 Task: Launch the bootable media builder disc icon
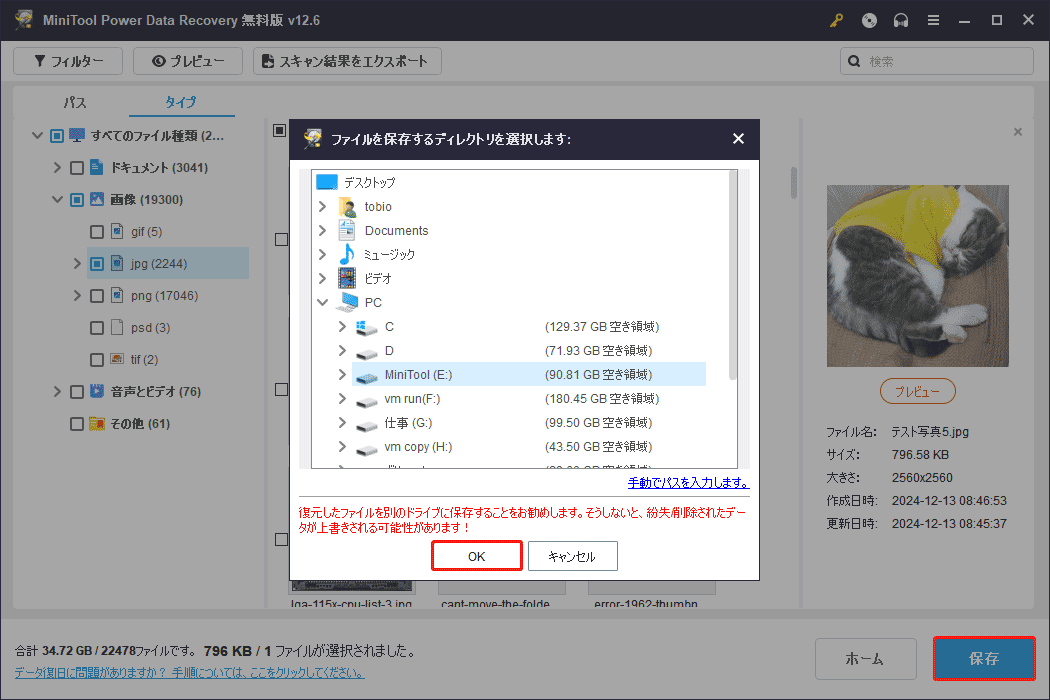[868, 20]
